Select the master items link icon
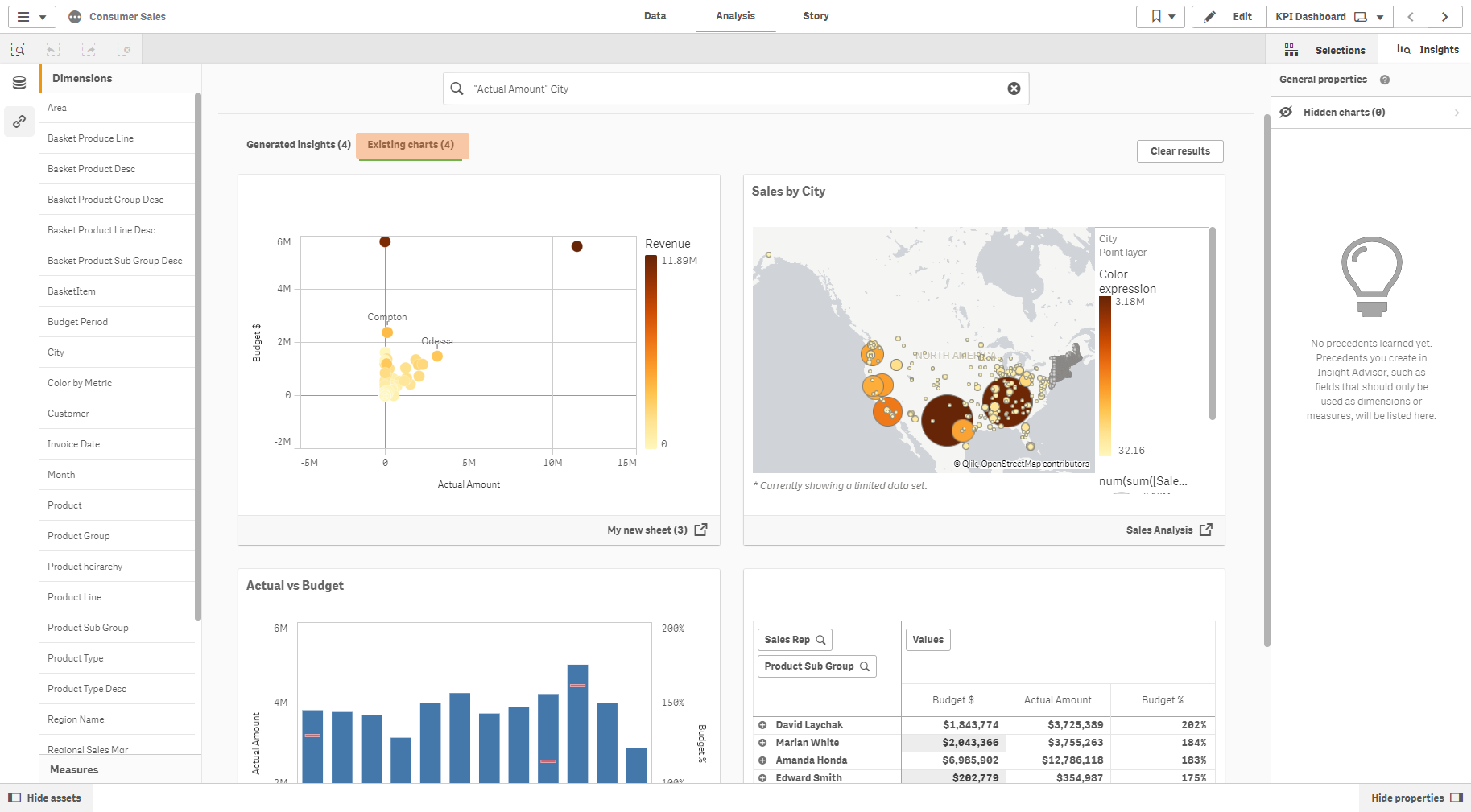 click(19, 122)
